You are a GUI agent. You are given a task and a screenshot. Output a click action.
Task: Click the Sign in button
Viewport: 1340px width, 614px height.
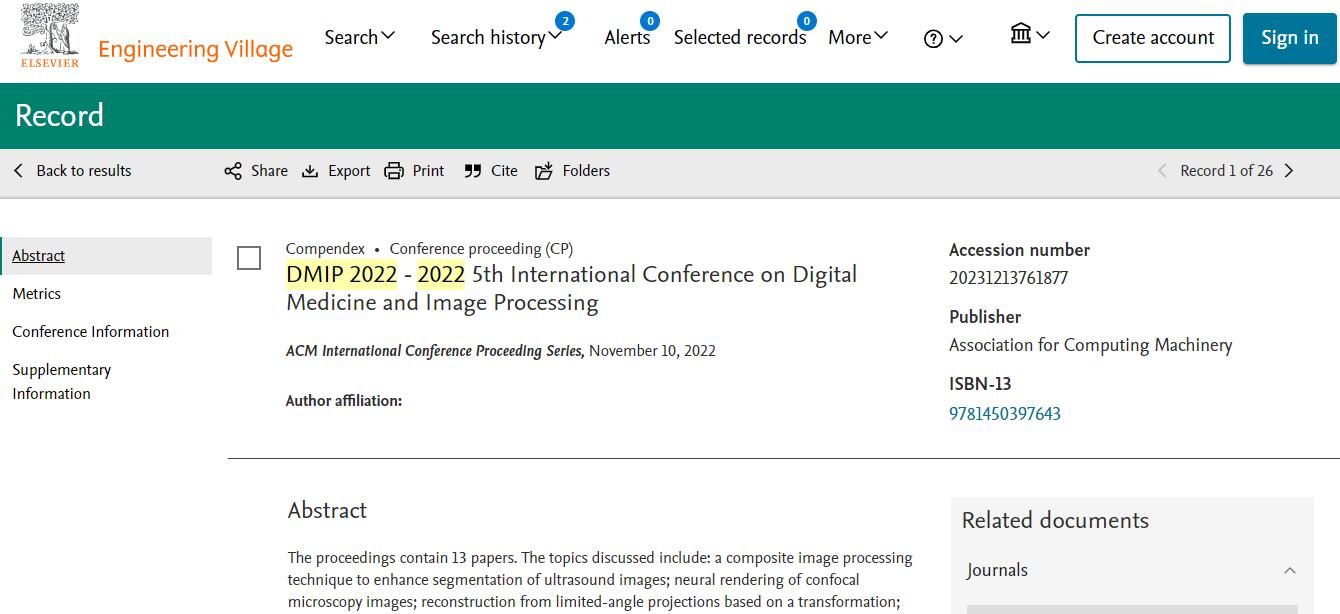[x=1289, y=38]
